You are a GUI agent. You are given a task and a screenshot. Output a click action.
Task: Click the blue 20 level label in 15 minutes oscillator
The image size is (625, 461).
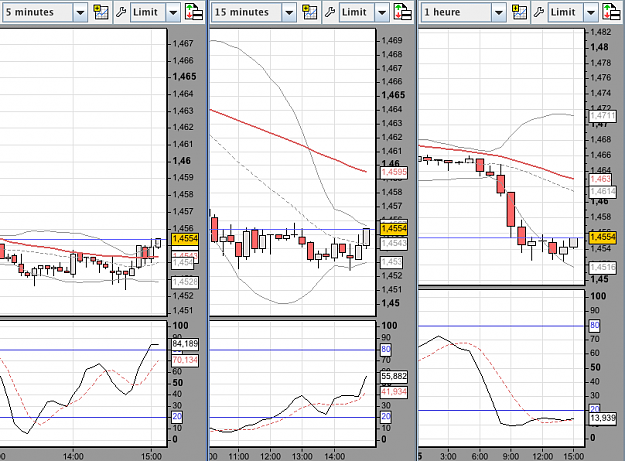click(386, 417)
